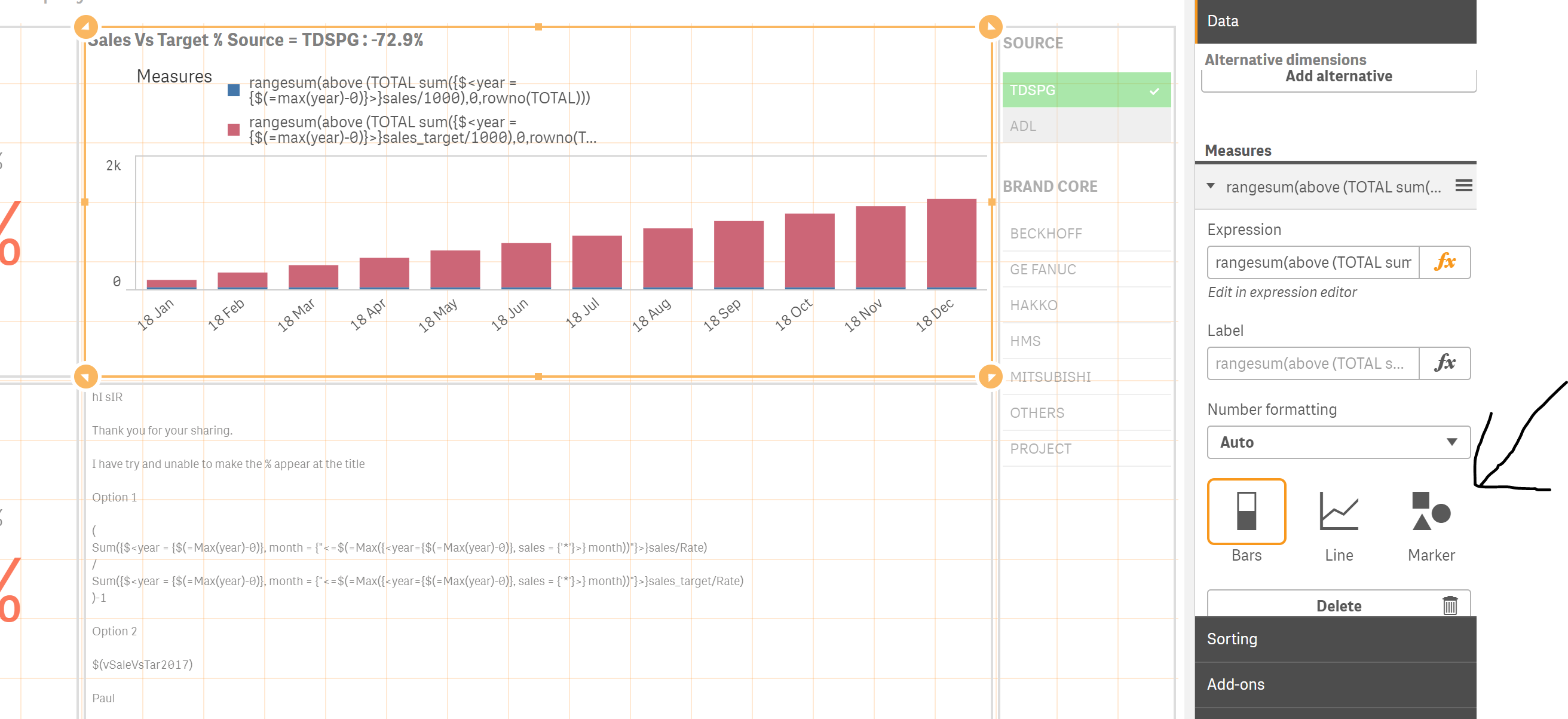Click the top-right chart resize handle
The height and width of the screenshot is (719, 1568).
point(991,27)
